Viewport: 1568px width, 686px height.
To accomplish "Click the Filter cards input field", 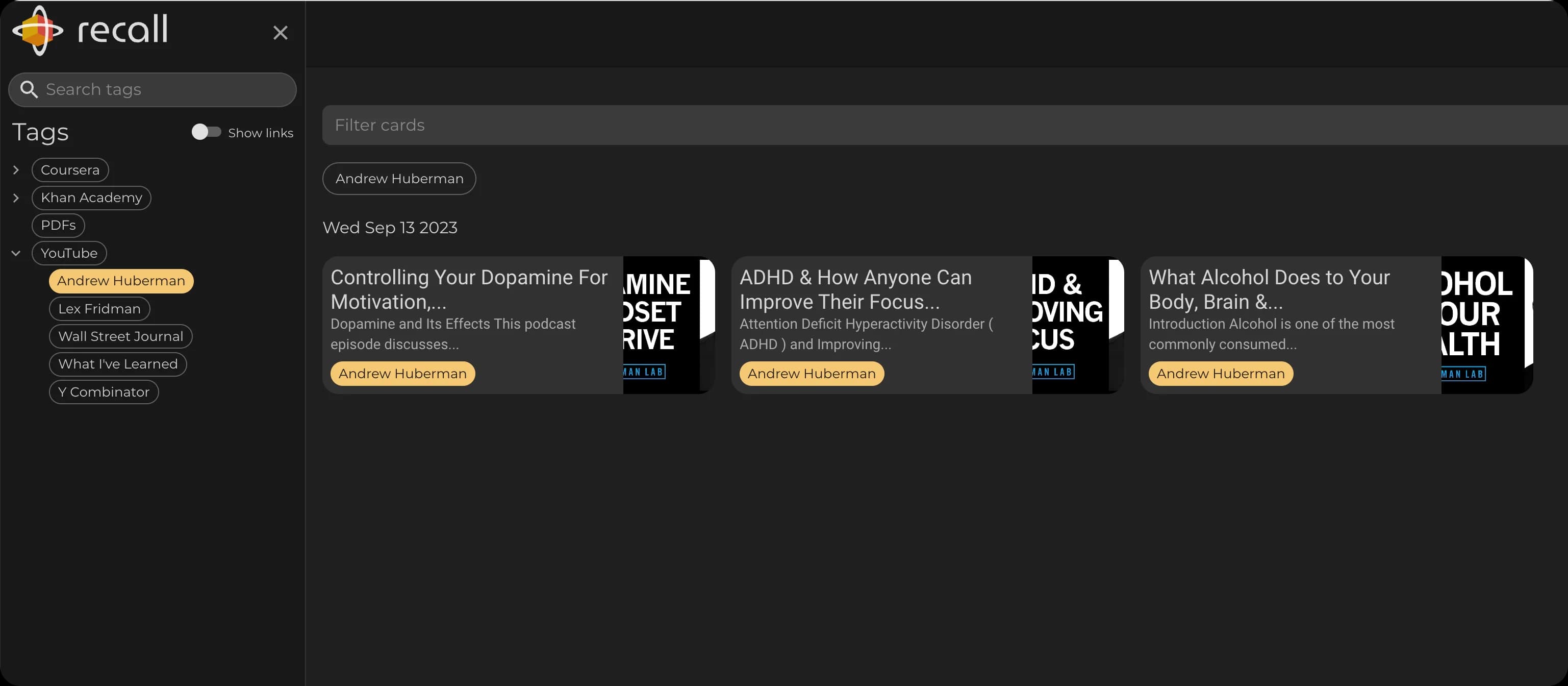I will [x=945, y=125].
